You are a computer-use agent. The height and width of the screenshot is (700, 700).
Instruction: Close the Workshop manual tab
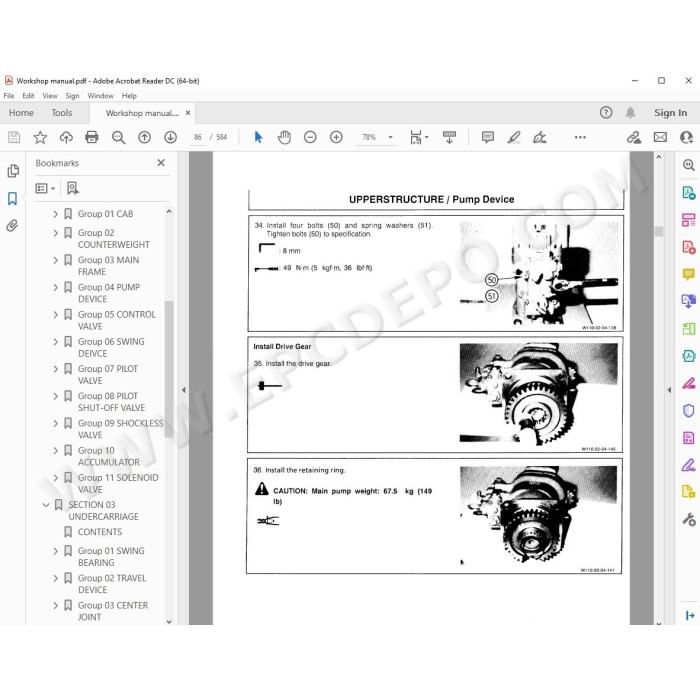(188, 113)
